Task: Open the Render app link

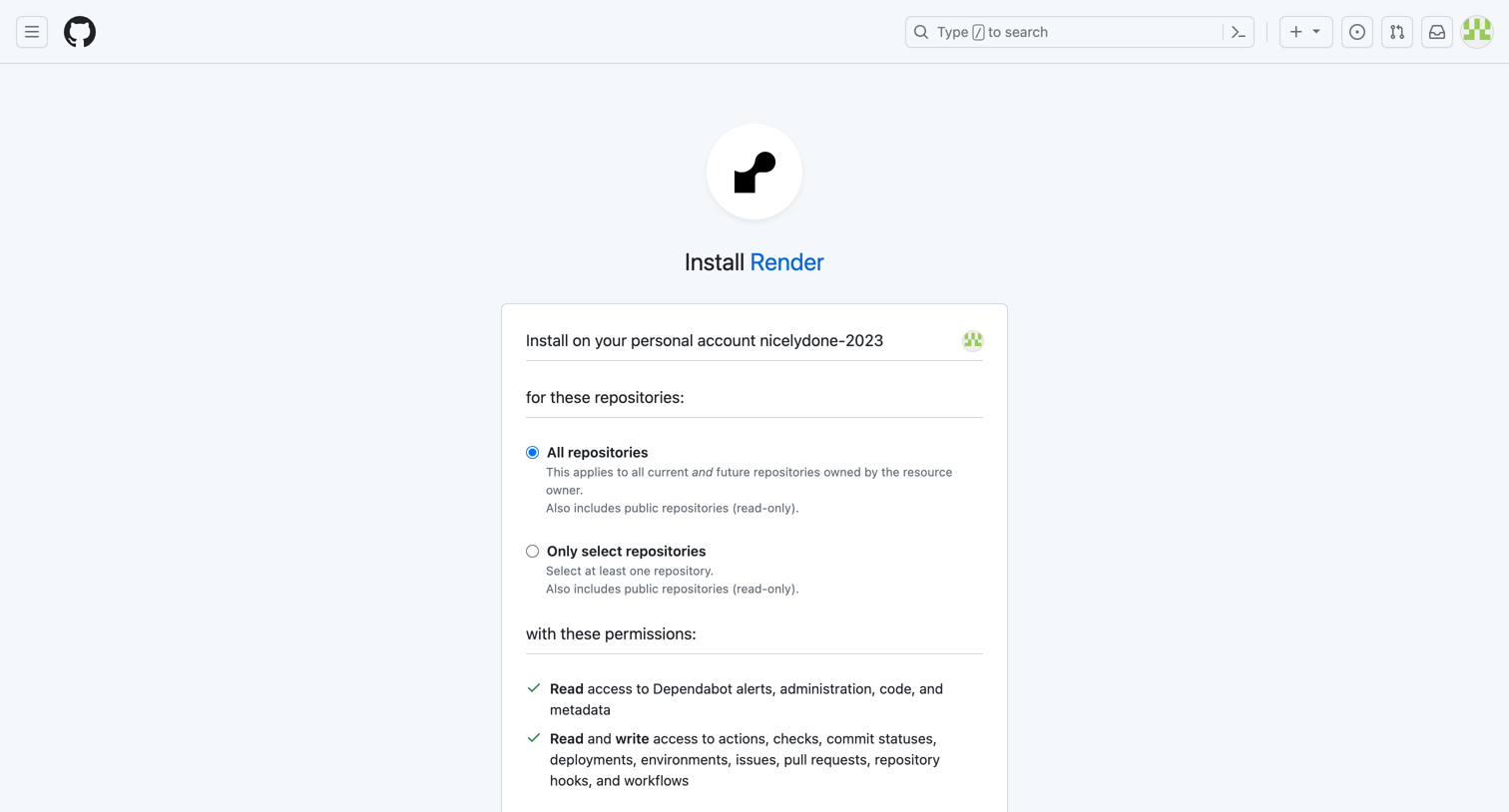Action: click(x=786, y=262)
